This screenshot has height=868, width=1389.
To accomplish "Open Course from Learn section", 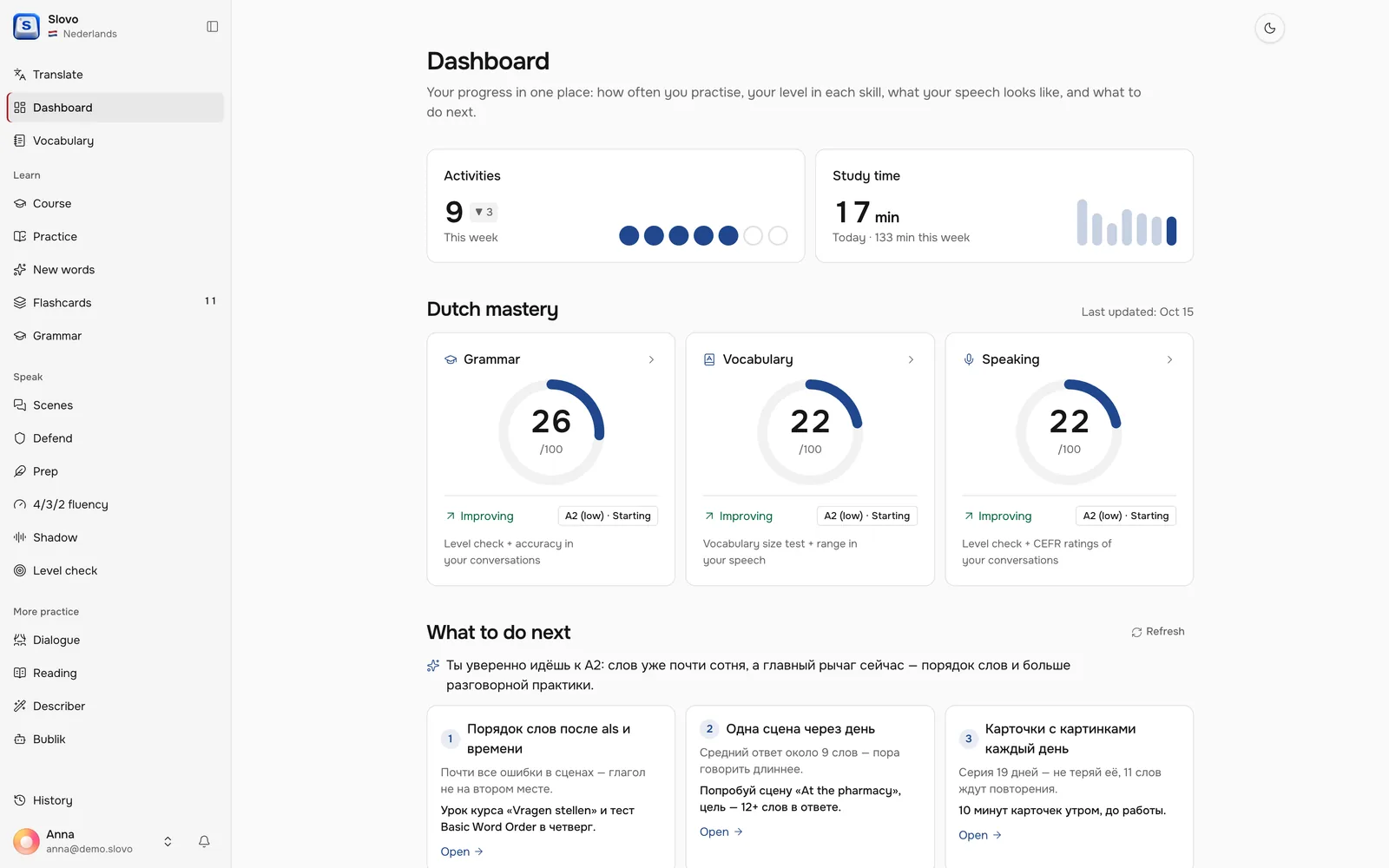I will pyautogui.click(x=115, y=203).
